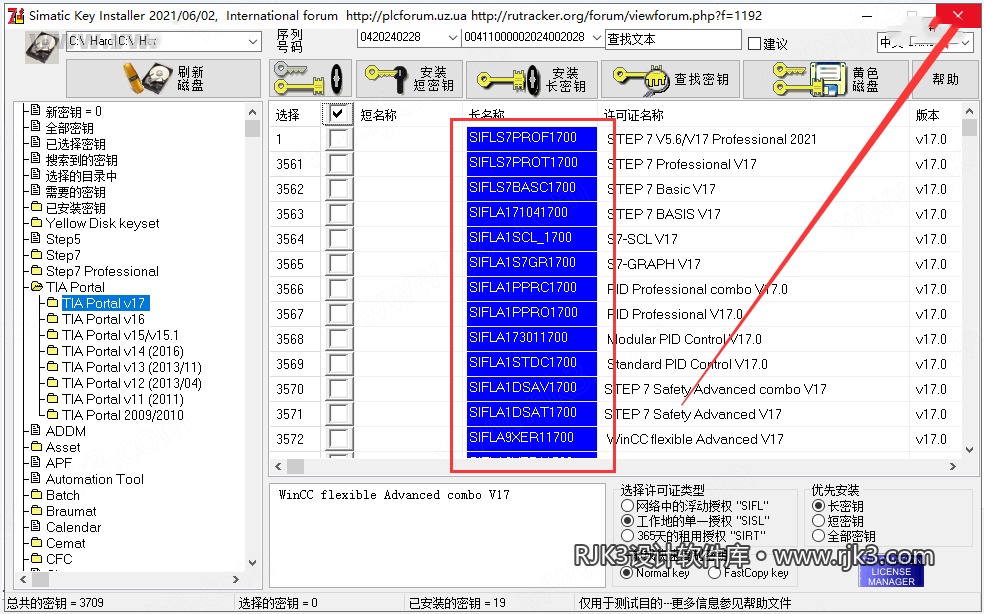
Task: Click the folder icon next to Batch
Action: [36, 495]
